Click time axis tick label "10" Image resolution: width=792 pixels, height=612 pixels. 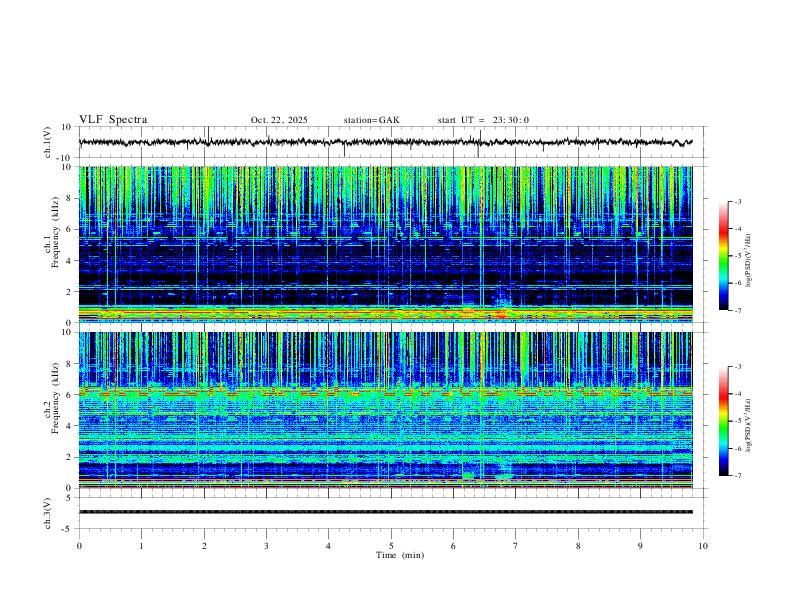(703, 546)
